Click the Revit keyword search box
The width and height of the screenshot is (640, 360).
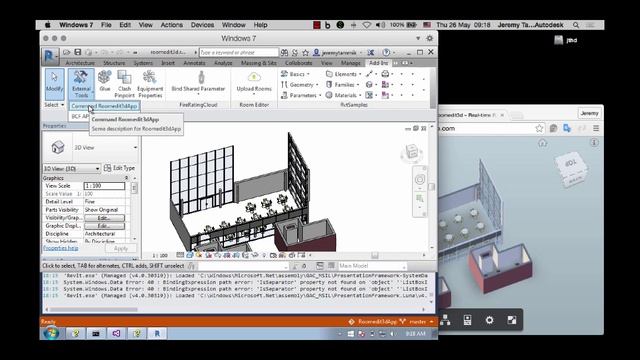[x=239, y=52]
